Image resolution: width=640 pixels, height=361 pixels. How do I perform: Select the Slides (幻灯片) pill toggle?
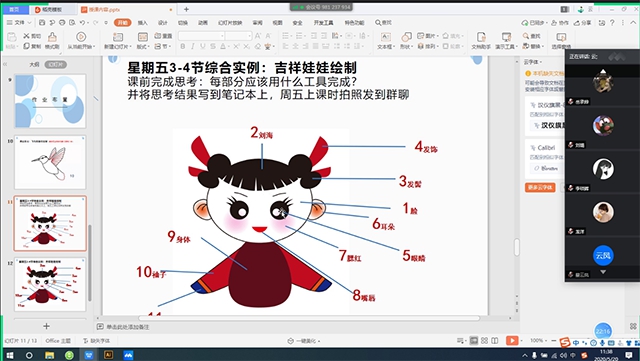[56, 65]
